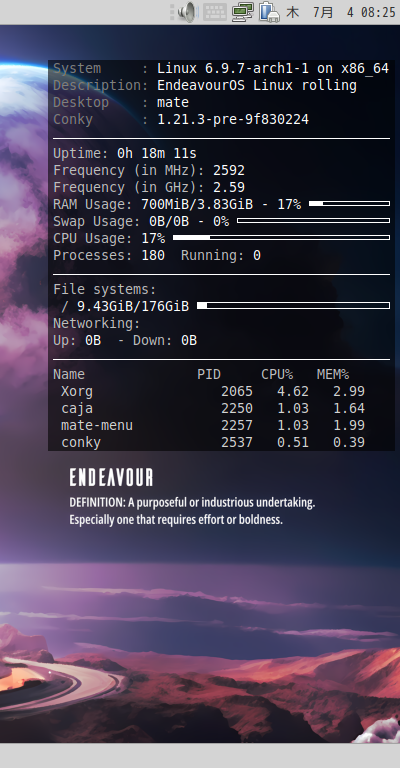Click the 'CPU%' column header

pyautogui.click(x=277, y=374)
